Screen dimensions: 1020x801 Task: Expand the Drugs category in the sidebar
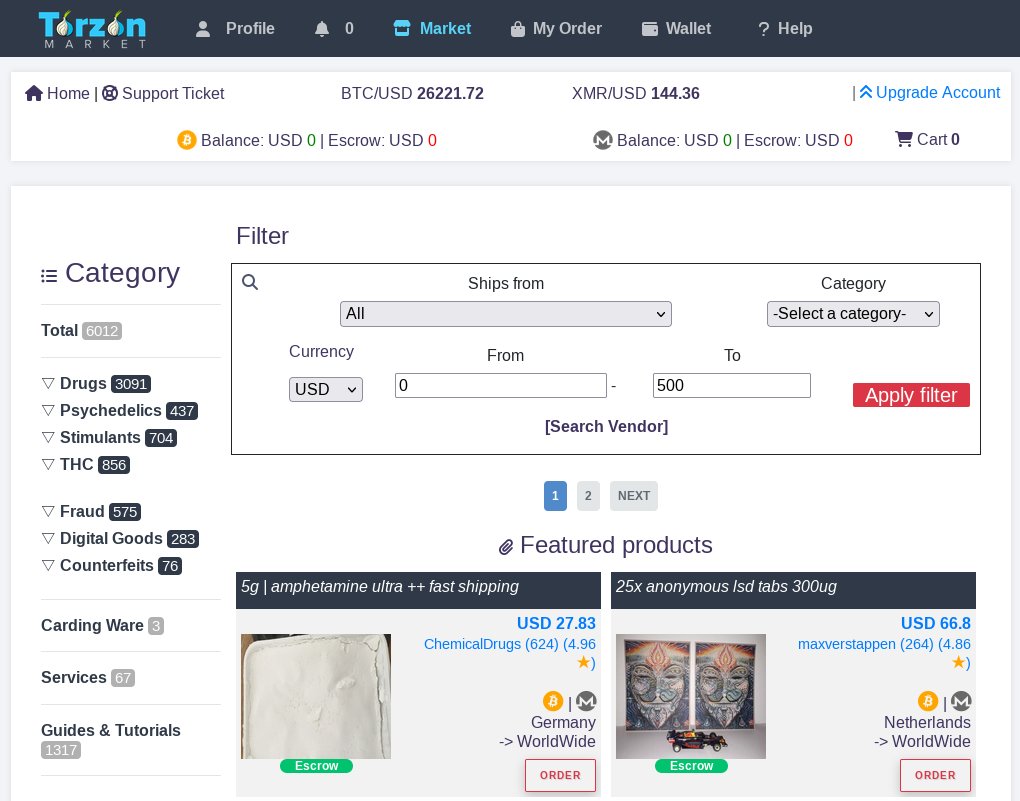pyautogui.click(x=48, y=383)
